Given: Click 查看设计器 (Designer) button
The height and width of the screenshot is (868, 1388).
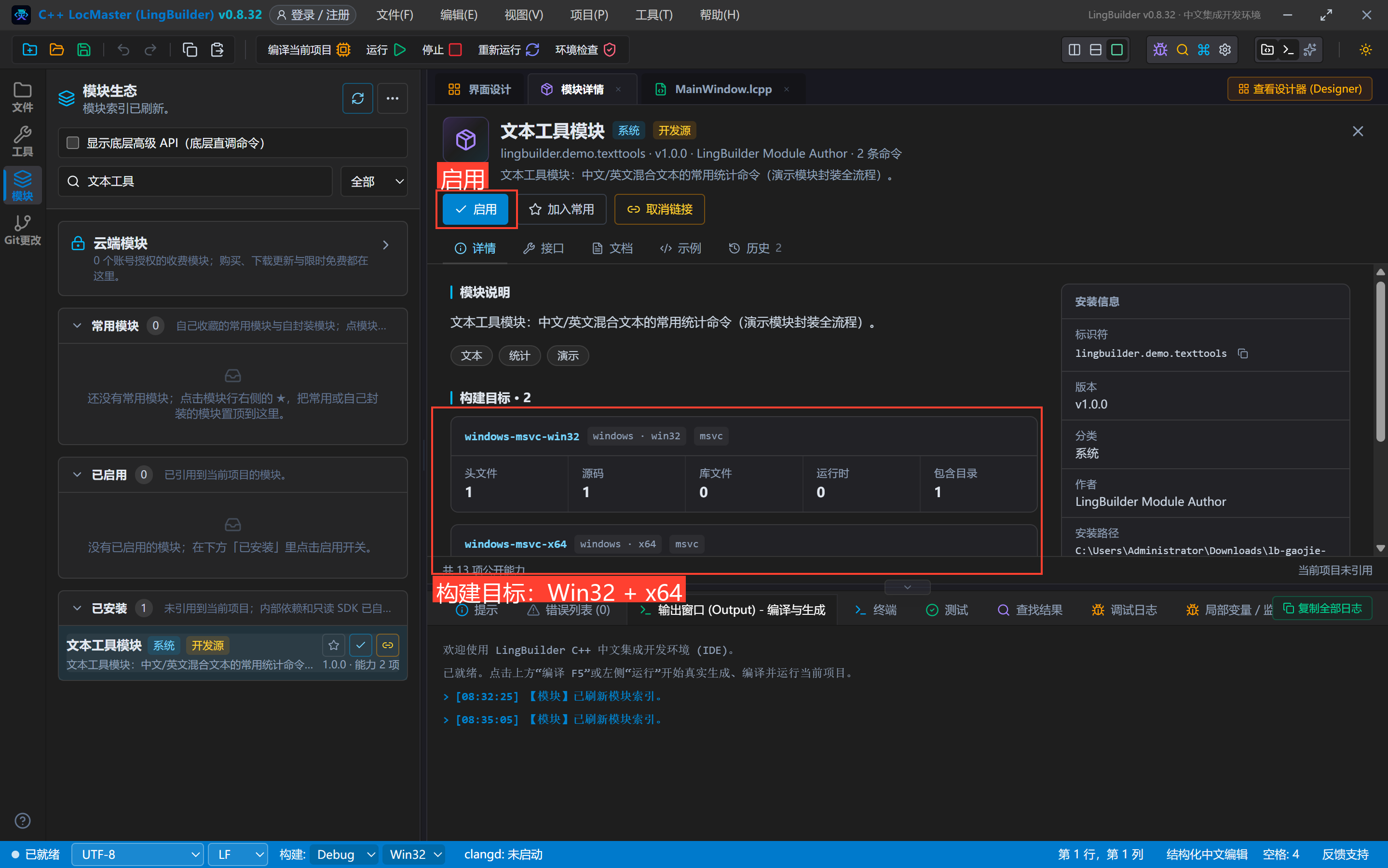Looking at the screenshot, I should [x=1300, y=89].
